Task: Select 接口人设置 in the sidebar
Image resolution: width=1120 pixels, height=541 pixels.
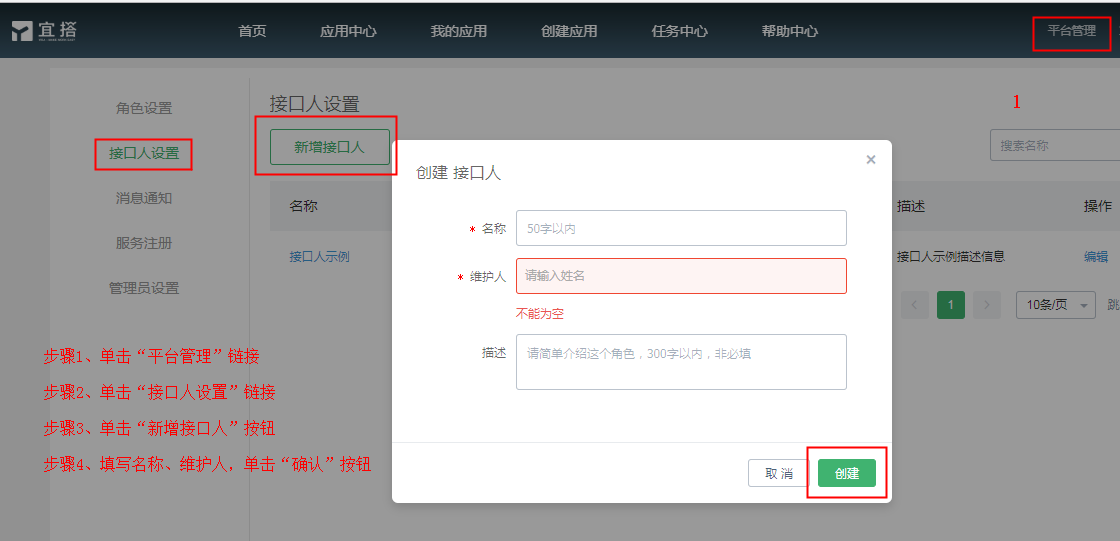Action: pyautogui.click(x=144, y=154)
